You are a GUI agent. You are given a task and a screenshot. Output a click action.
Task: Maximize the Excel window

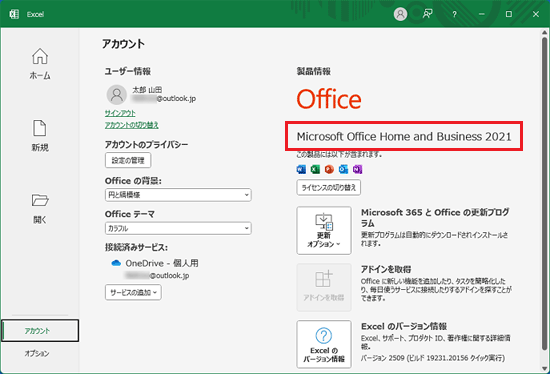[509, 14]
